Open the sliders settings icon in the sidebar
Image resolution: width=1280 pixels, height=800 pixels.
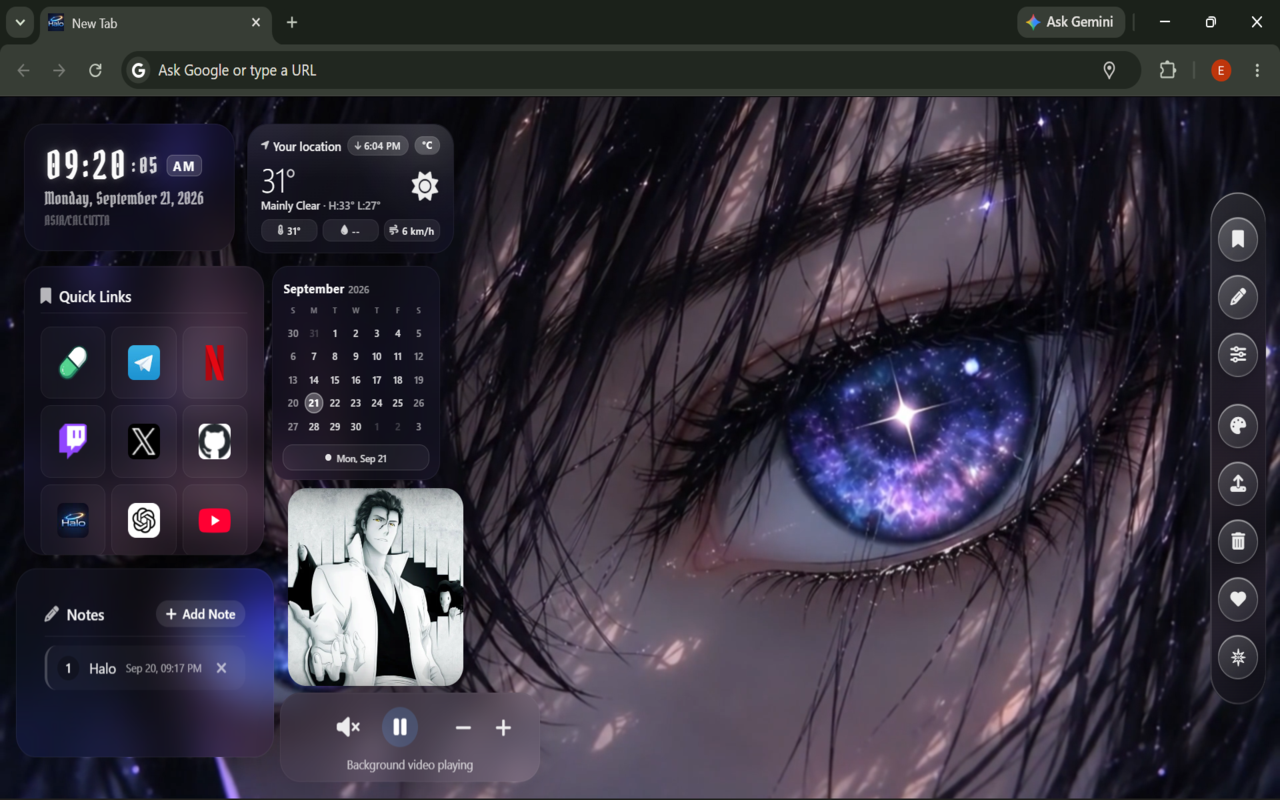coord(1238,354)
